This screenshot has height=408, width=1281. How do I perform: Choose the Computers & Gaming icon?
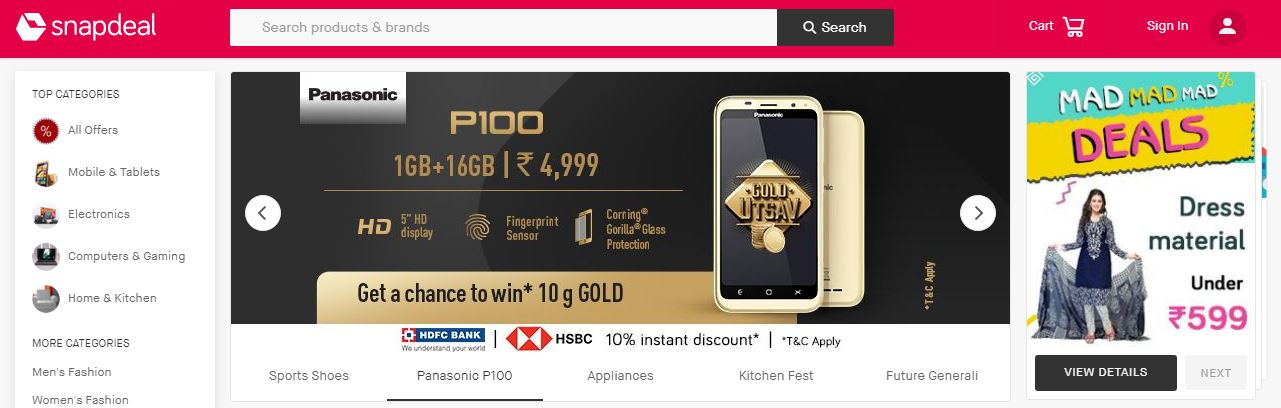point(45,256)
